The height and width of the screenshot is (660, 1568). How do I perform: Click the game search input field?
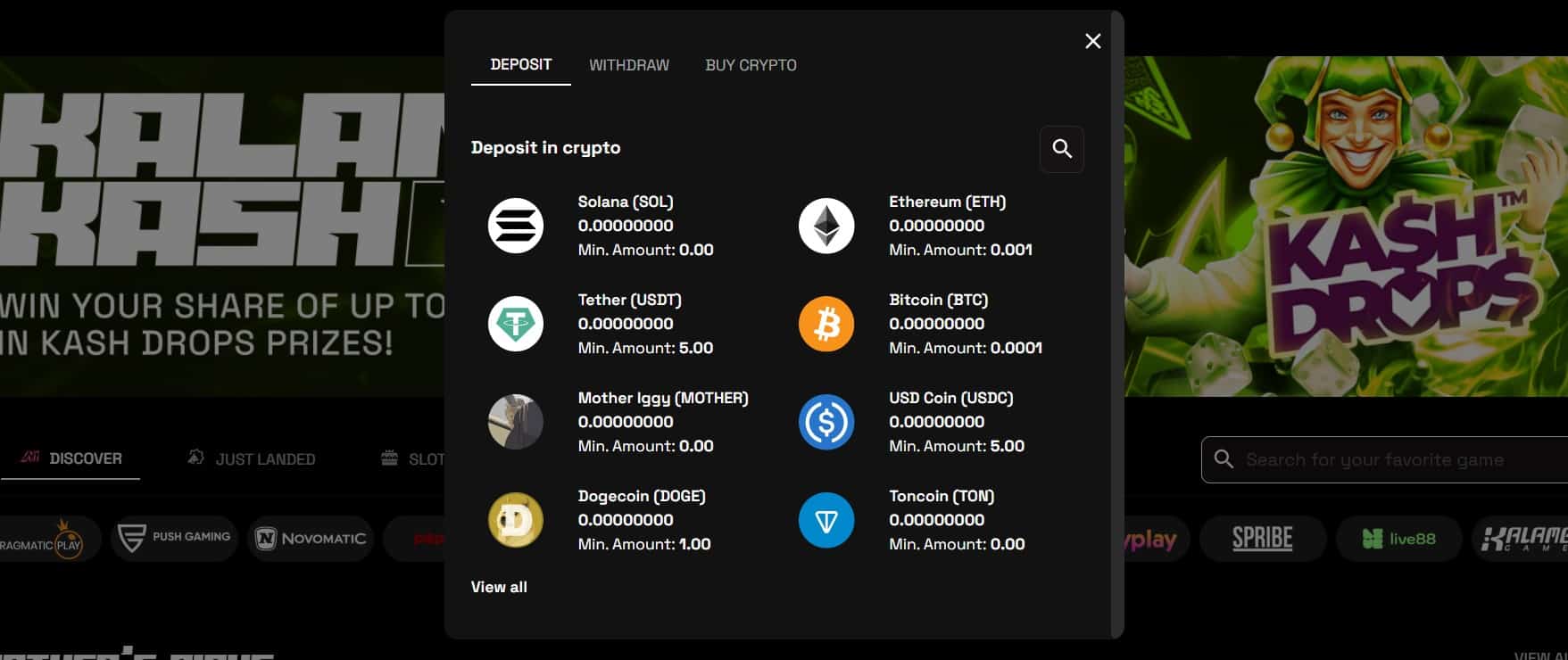pos(1392,459)
